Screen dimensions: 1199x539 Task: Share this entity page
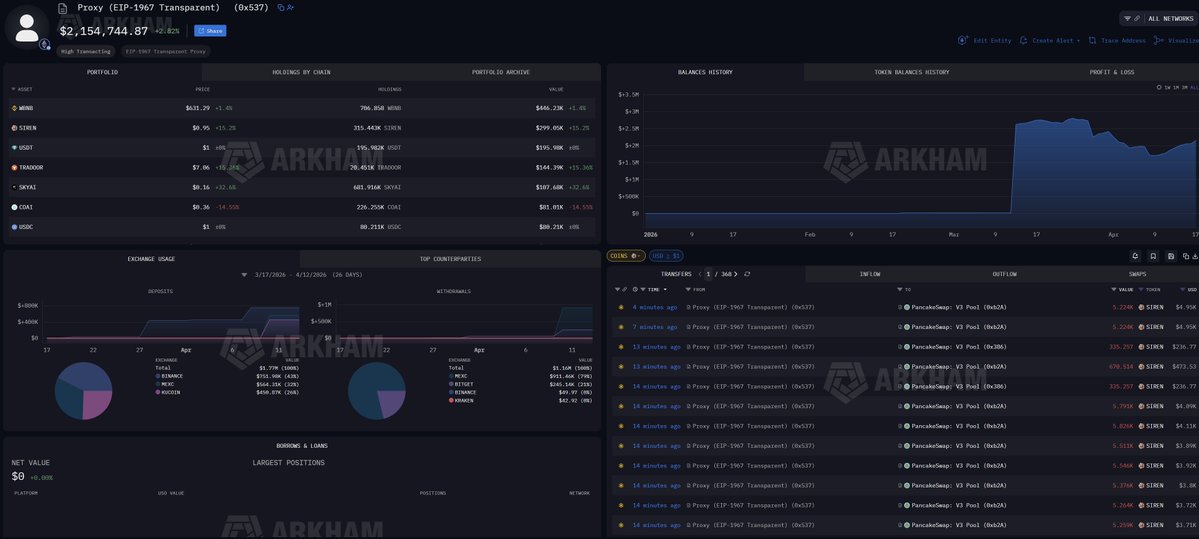pyautogui.click(x=210, y=31)
